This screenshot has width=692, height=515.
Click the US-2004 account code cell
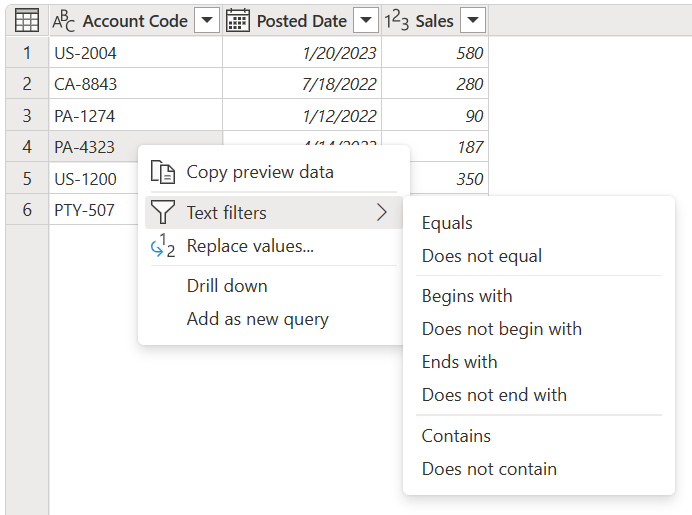coord(135,53)
